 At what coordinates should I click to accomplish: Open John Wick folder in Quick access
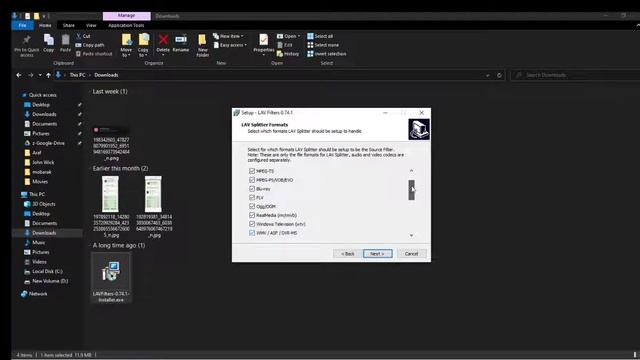(43, 162)
